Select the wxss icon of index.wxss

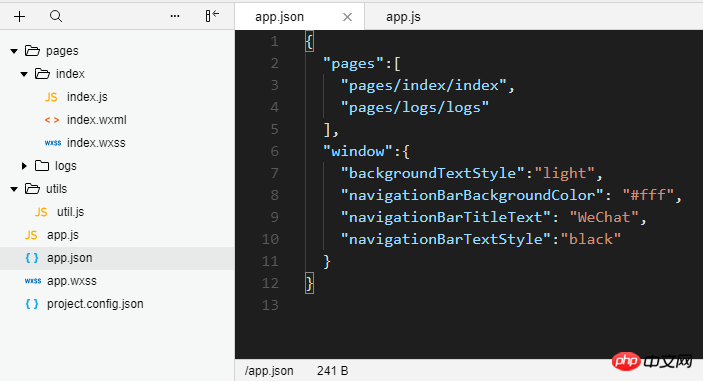(53, 143)
